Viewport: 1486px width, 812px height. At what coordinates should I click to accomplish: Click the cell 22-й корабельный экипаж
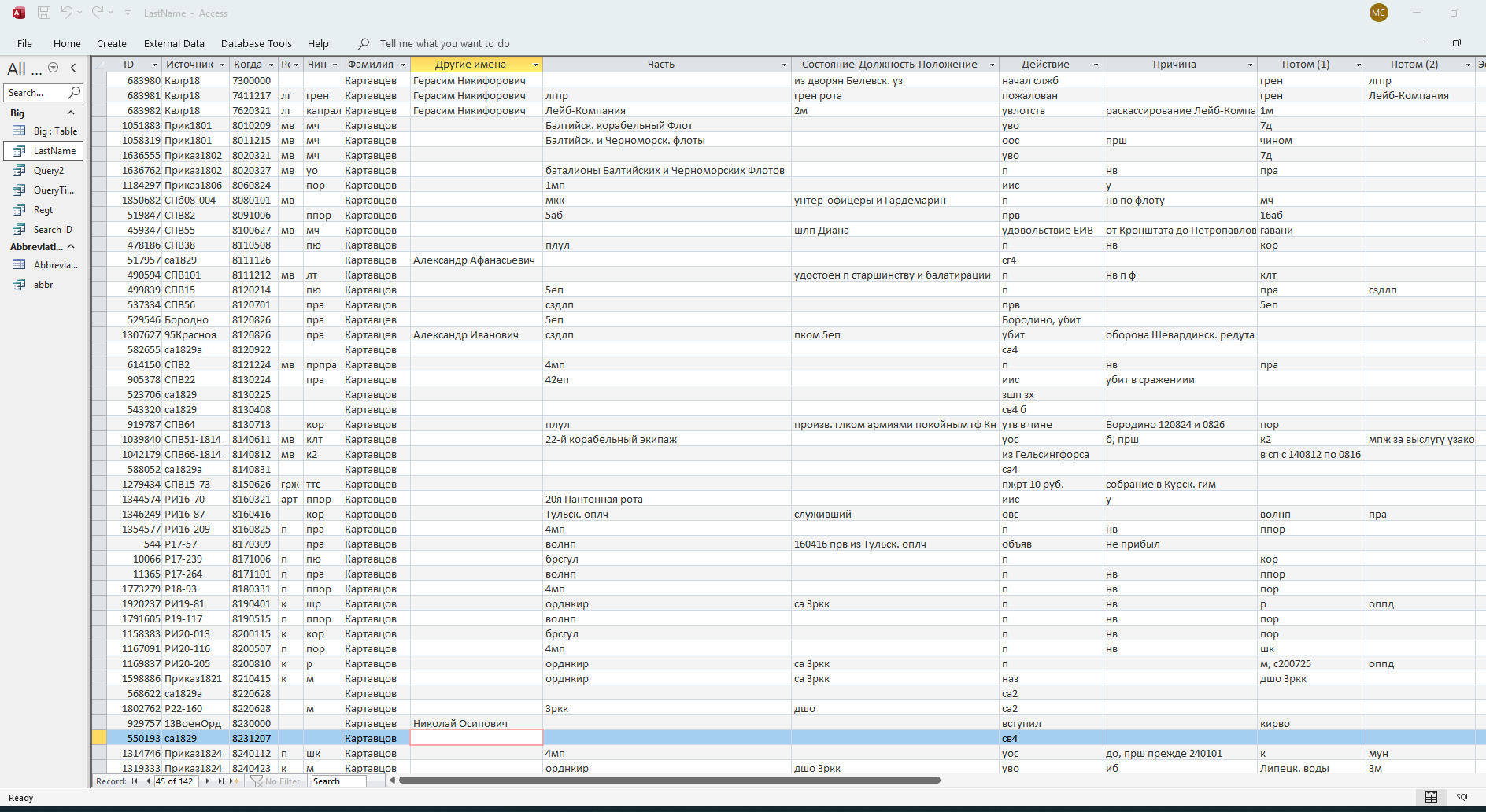coord(667,439)
